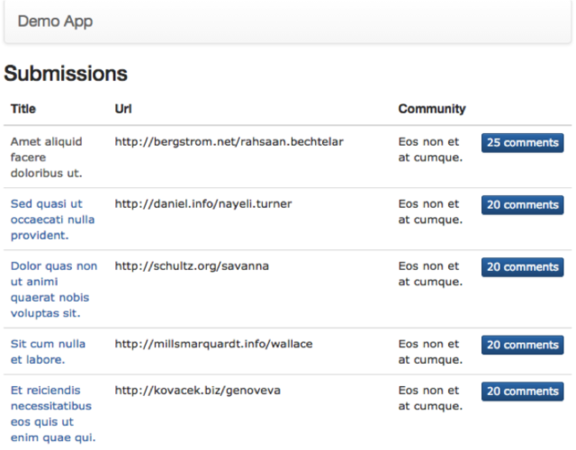
Task: Click URL http://bergstrom.net/rahsaan.bechtelar
Action: pyautogui.click(x=229, y=142)
